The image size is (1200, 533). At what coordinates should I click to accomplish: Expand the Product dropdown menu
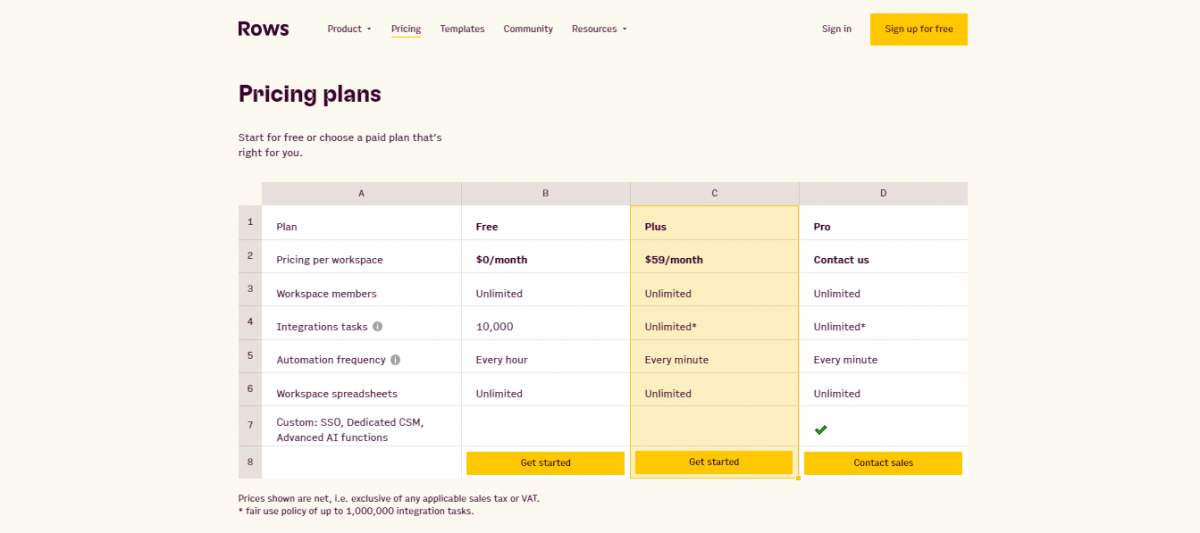click(x=349, y=29)
